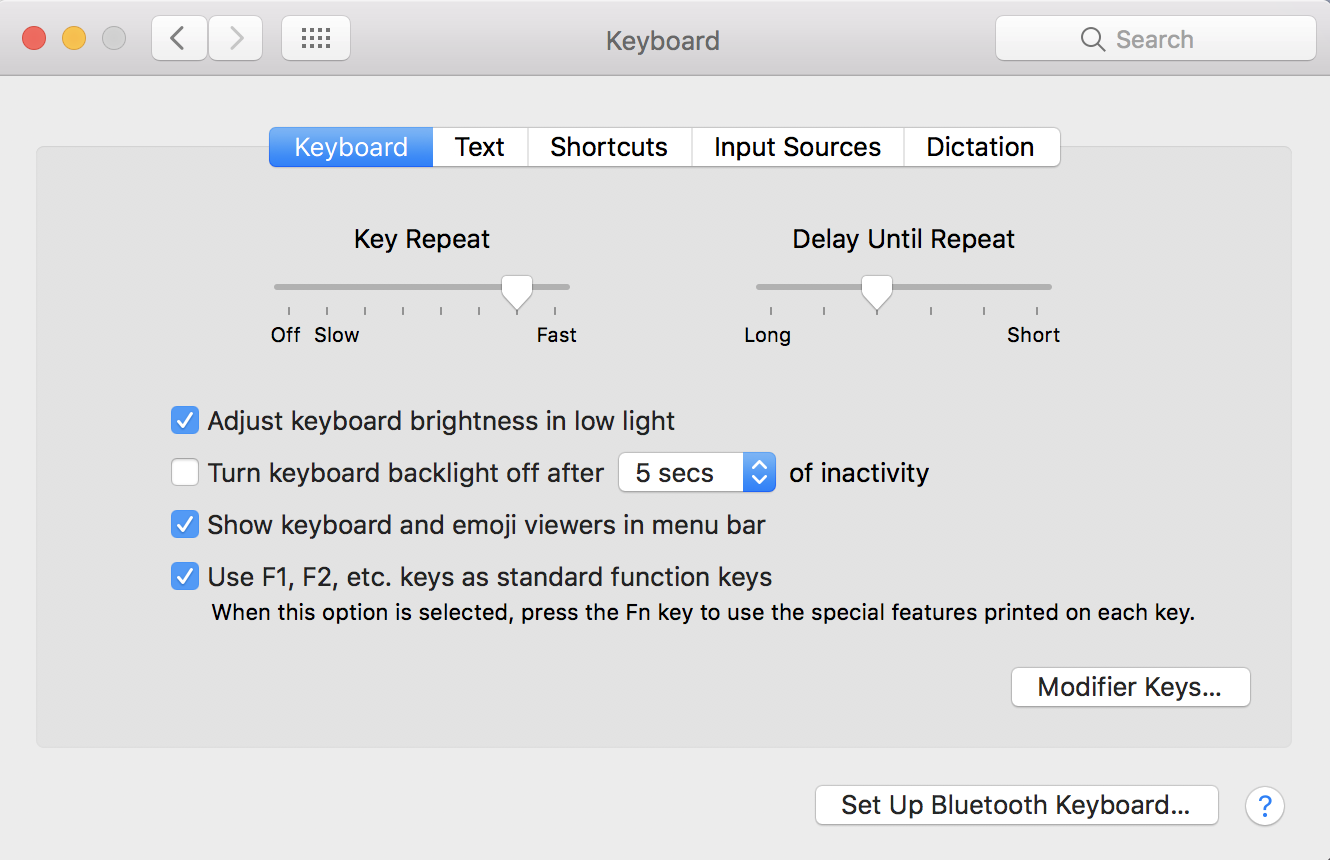Screen dimensions: 1330x860
Task: Disable adjust keyboard brightness in low light
Action: [x=185, y=421]
